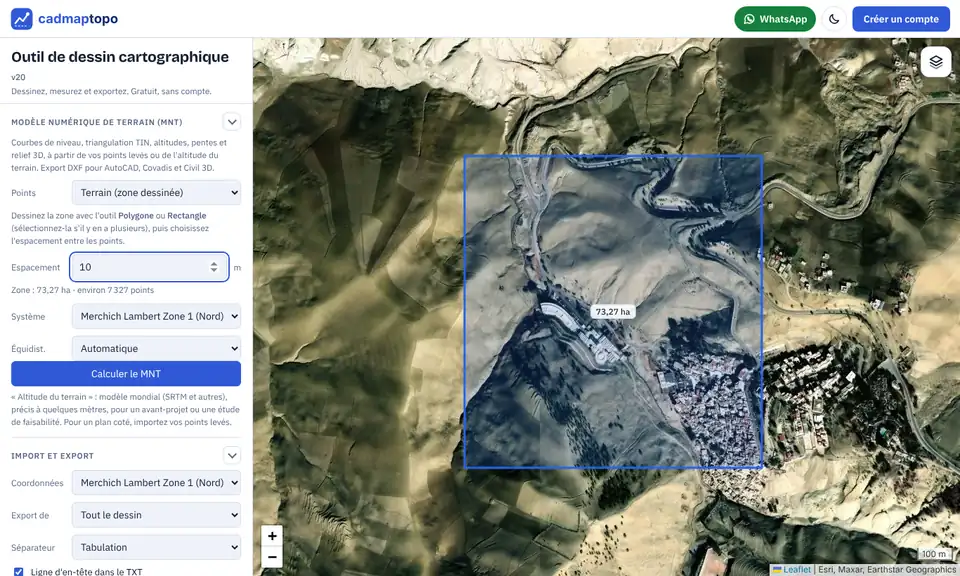Click the Polygone word in instructions
The width and height of the screenshot is (960, 576).
[136, 215]
